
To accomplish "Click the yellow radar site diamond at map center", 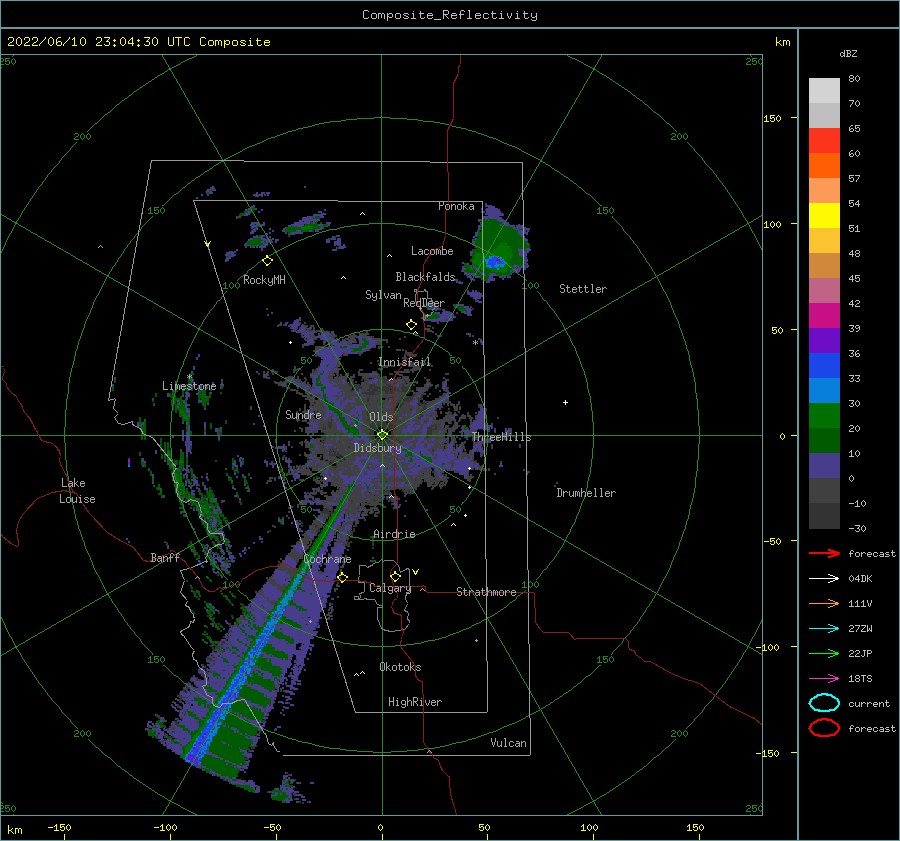I will (x=382, y=435).
